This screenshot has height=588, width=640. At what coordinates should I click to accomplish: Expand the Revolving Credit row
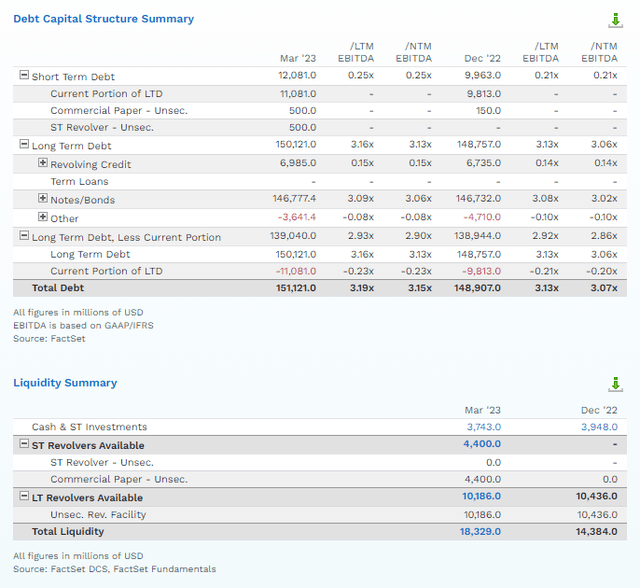(x=43, y=163)
